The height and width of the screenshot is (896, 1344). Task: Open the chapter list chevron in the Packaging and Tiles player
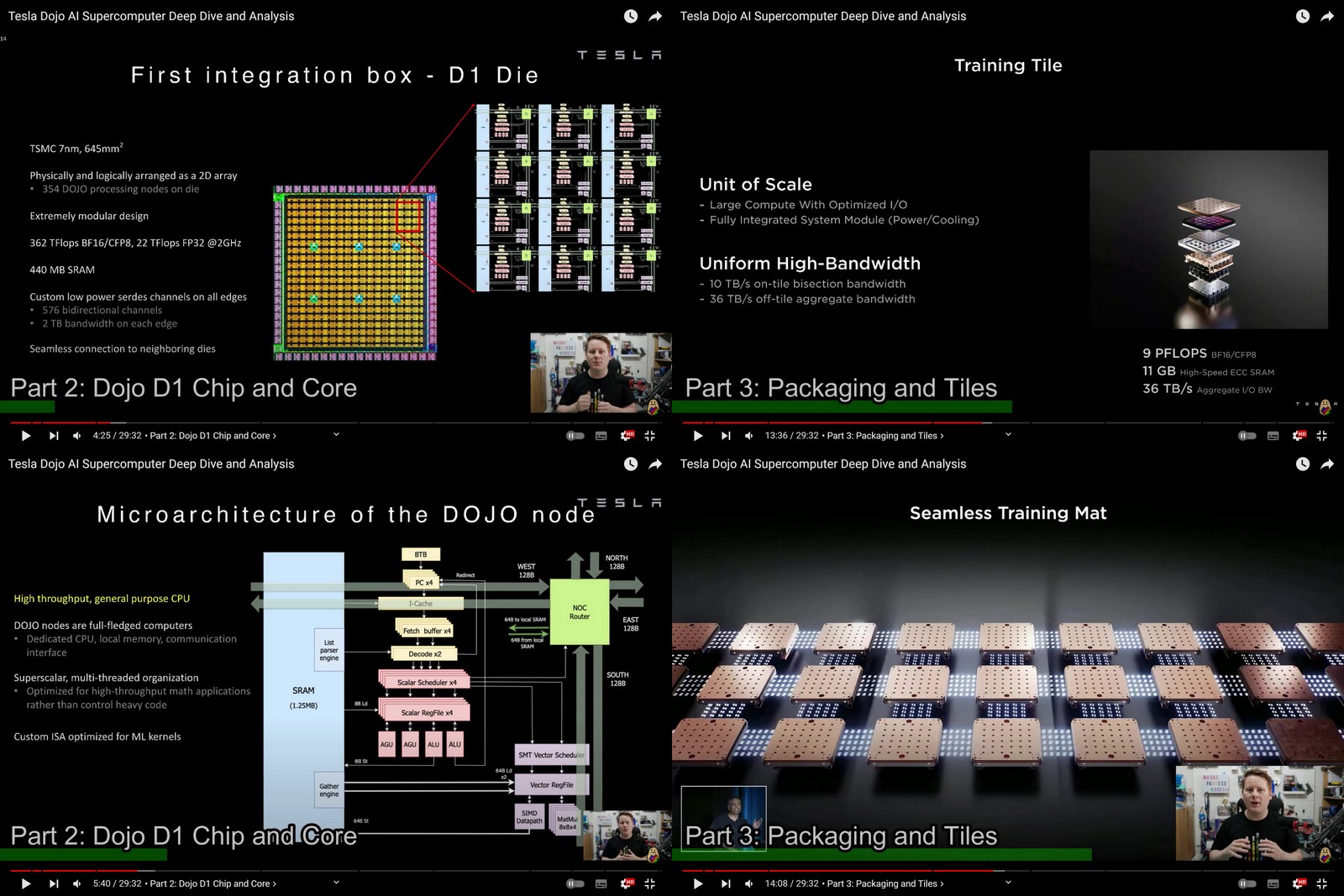tap(1007, 436)
